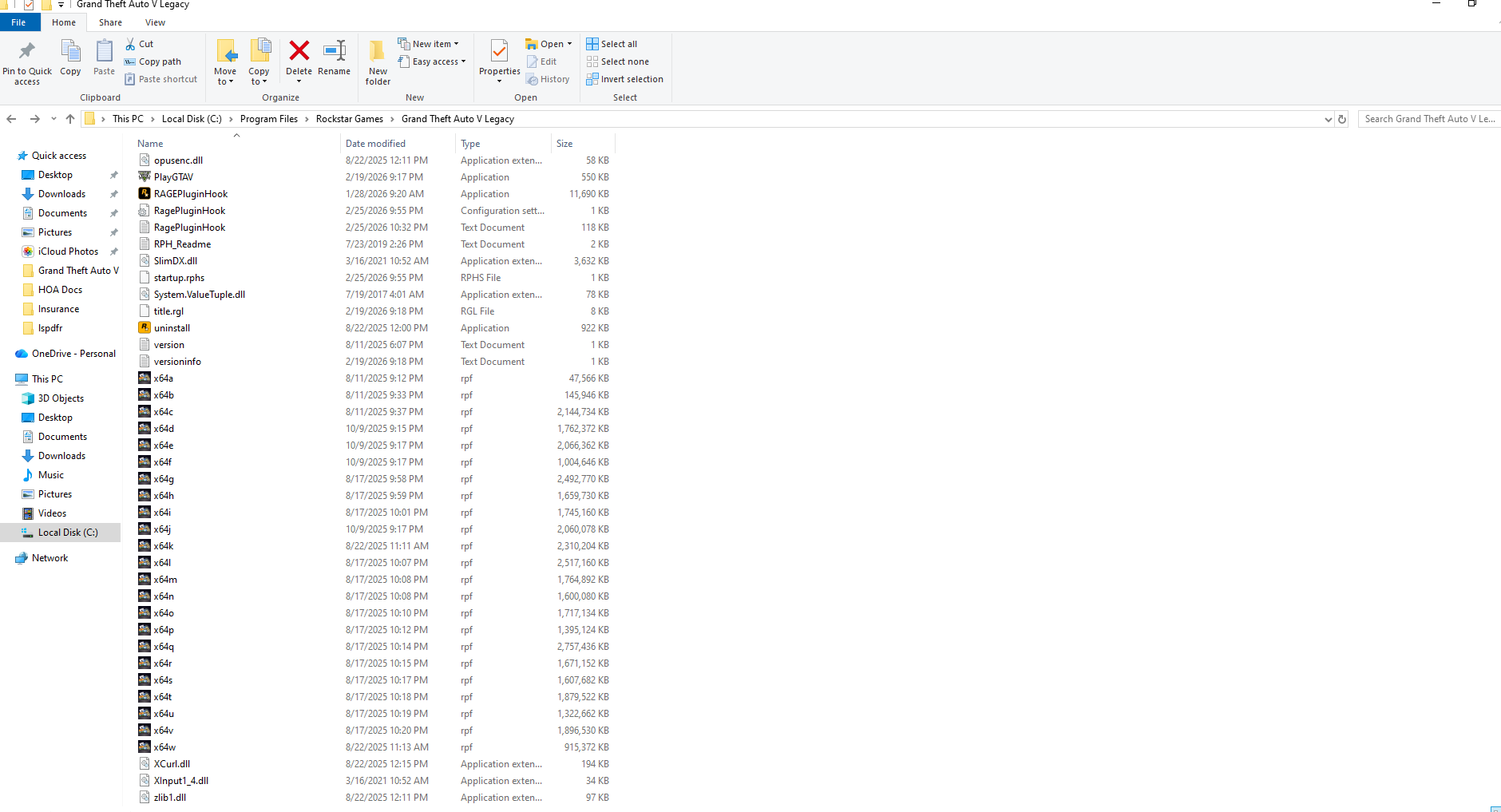The image size is (1501, 812).
Task: Select the zlib1.dll file
Action: pos(162,798)
